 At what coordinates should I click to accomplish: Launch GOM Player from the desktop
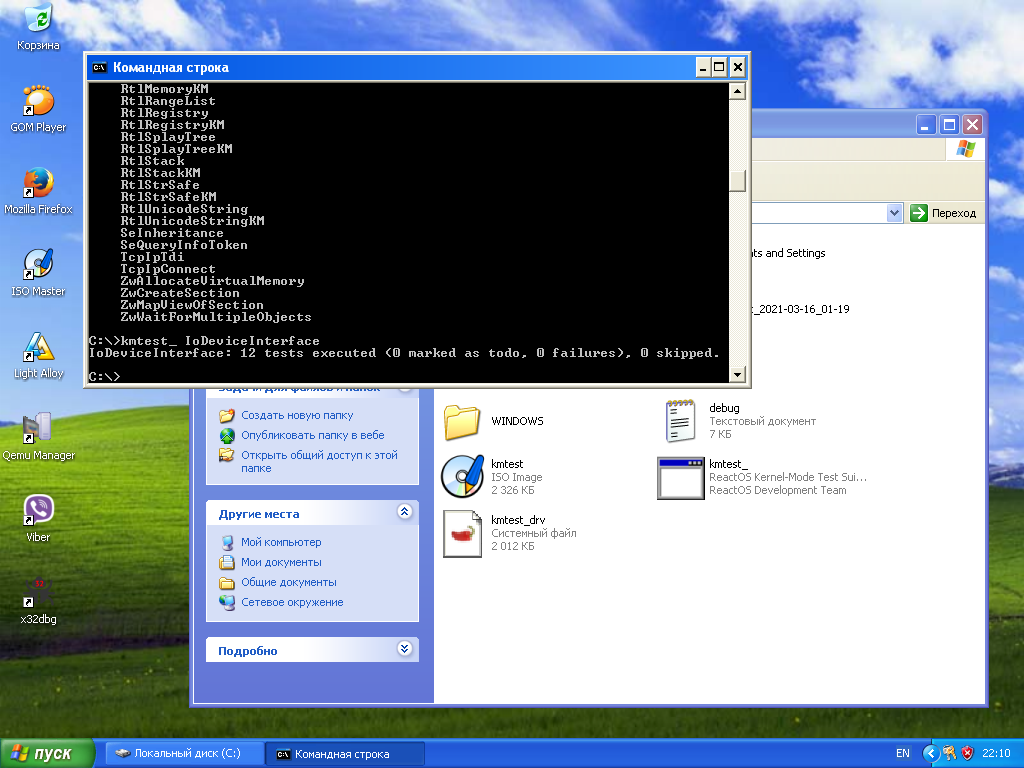point(38,100)
